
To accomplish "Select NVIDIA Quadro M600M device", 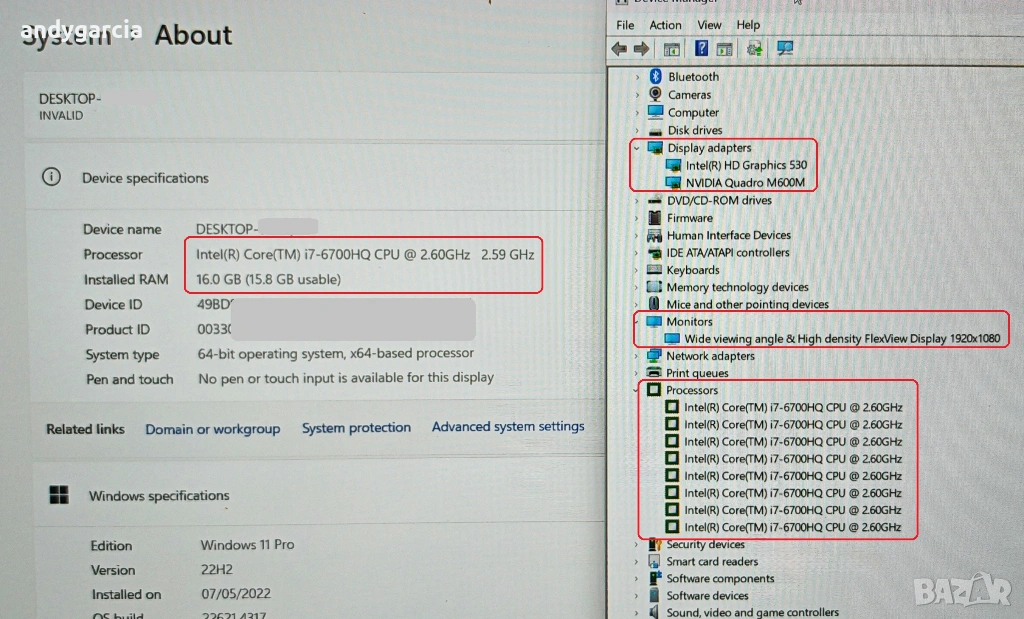I will 745,183.
